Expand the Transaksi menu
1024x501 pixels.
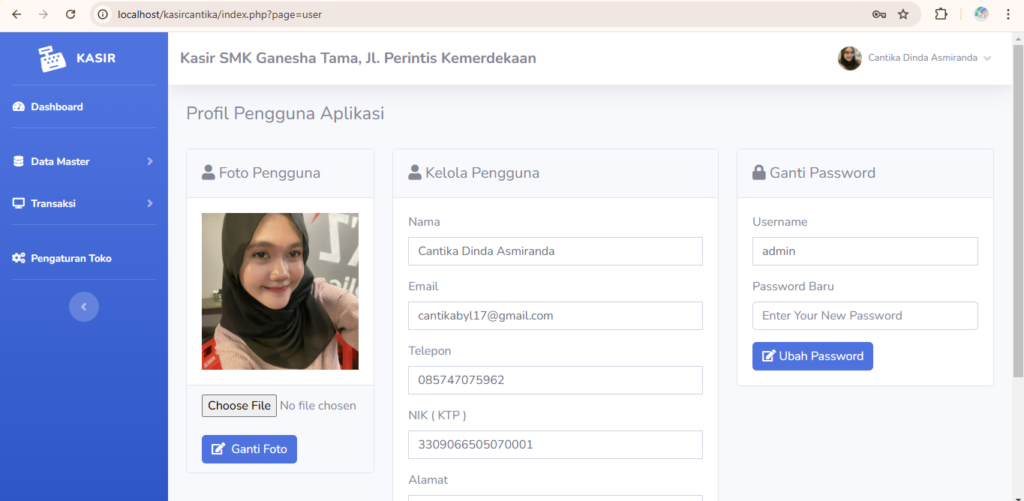click(x=84, y=203)
